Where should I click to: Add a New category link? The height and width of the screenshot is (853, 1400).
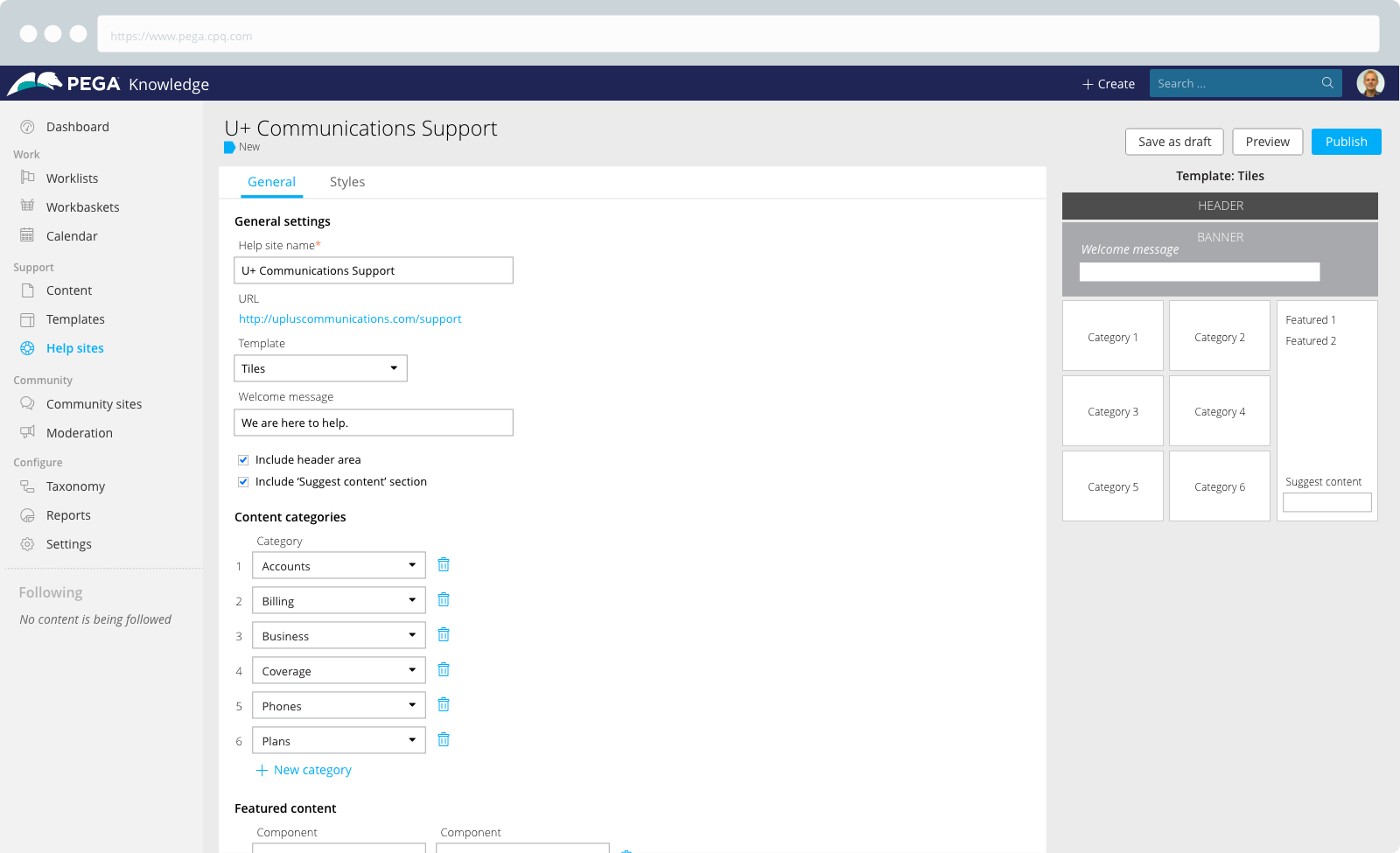coord(312,770)
